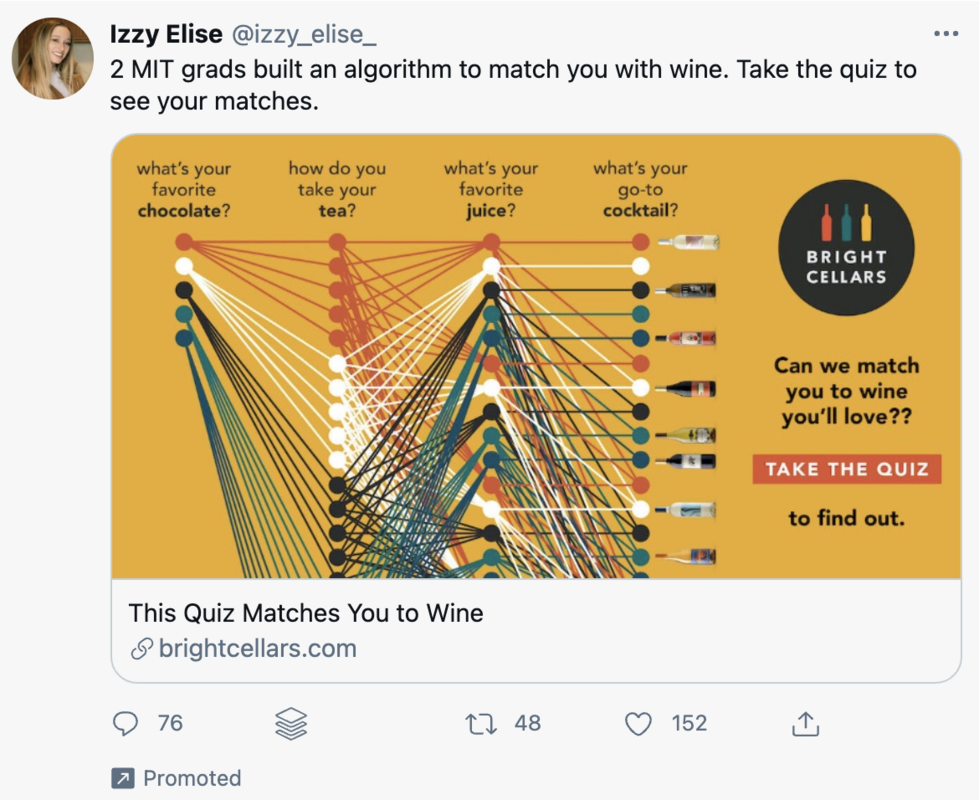
Task: Select the @izzy_elise_ handle
Action: (x=306, y=33)
